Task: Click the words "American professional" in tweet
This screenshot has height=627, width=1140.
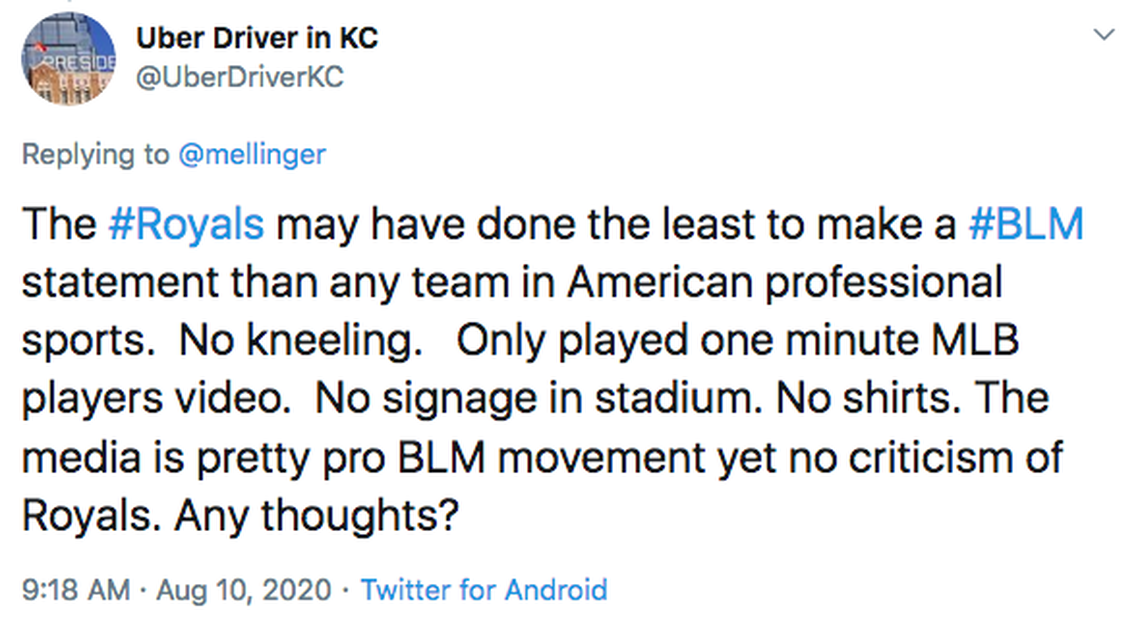Action: coord(784,282)
